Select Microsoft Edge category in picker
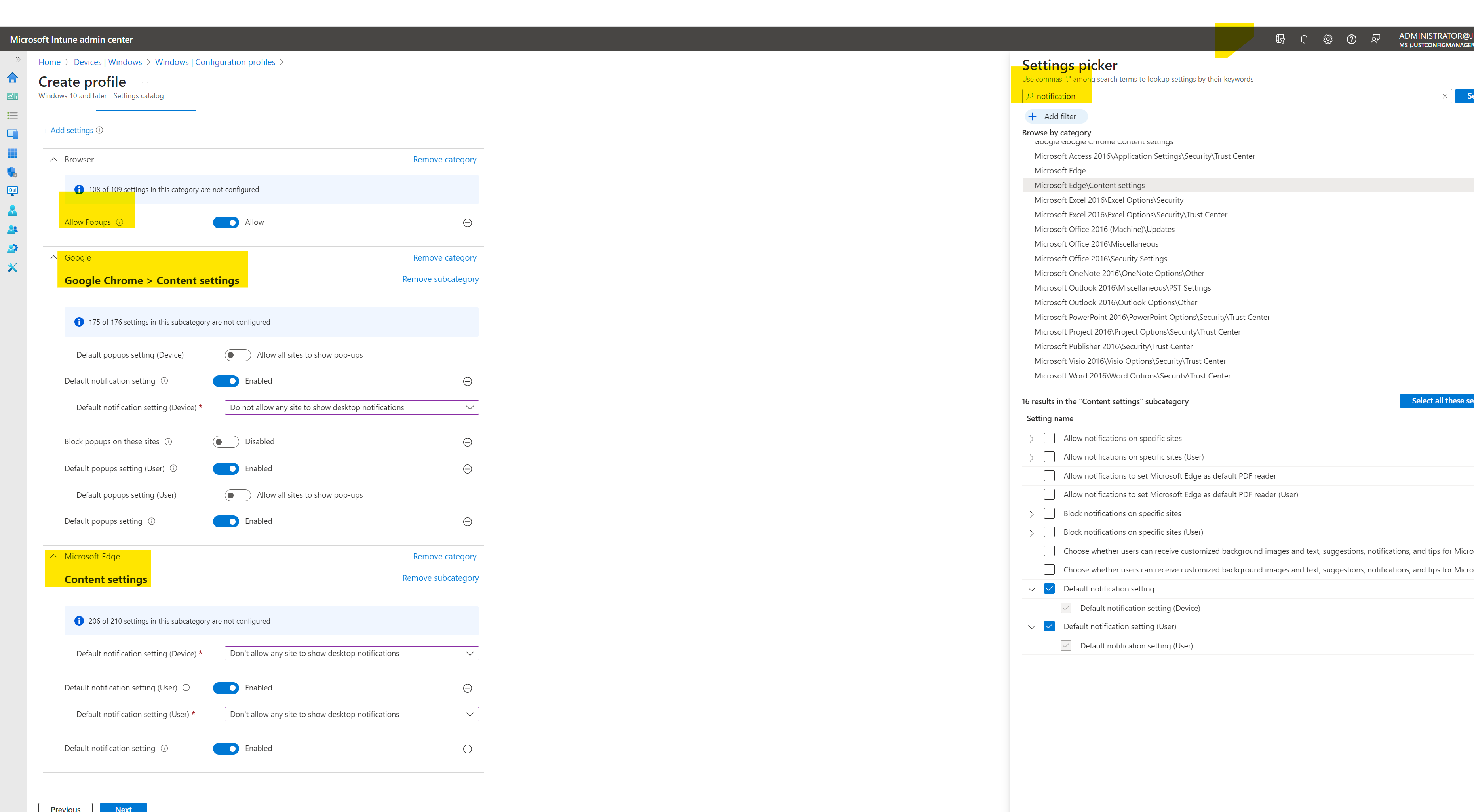 [1060, 171]
